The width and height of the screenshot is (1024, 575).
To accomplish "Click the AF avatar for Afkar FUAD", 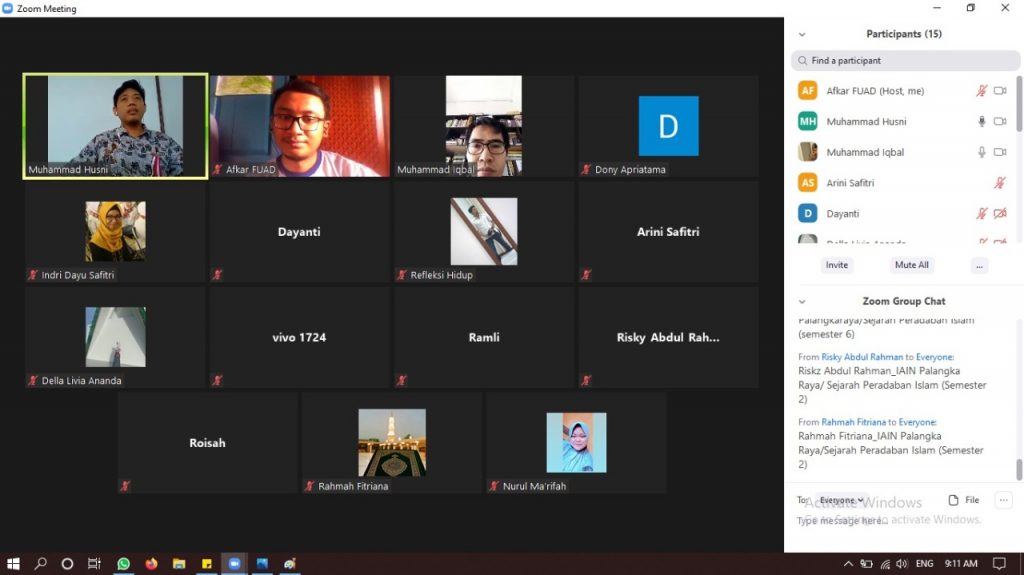I will point(808,90).
